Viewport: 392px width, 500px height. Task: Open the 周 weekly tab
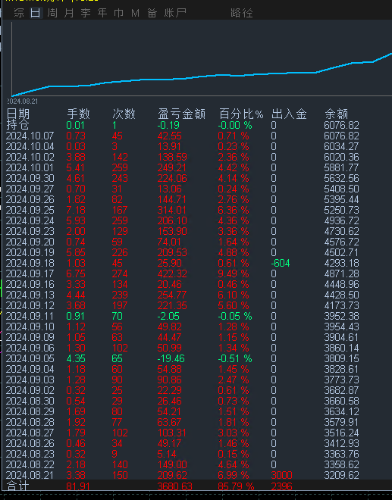point(52,13)
